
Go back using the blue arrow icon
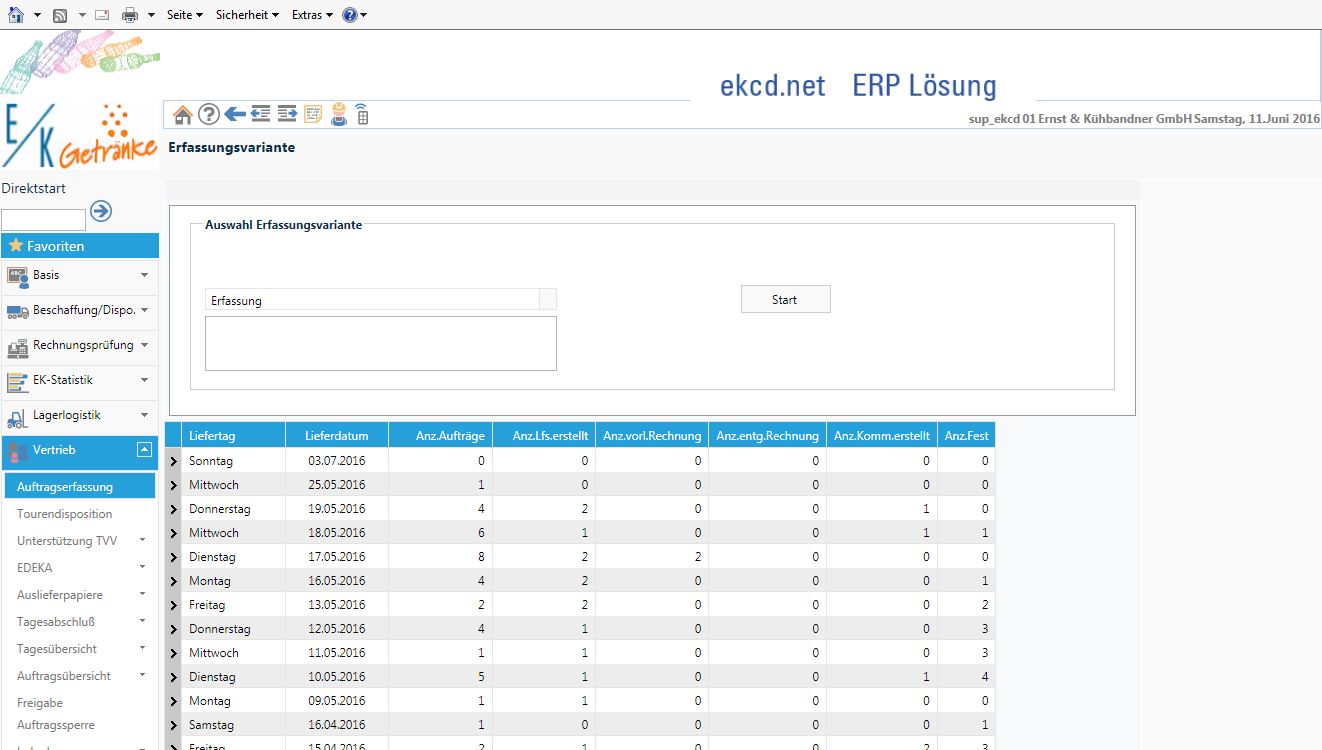235,115
